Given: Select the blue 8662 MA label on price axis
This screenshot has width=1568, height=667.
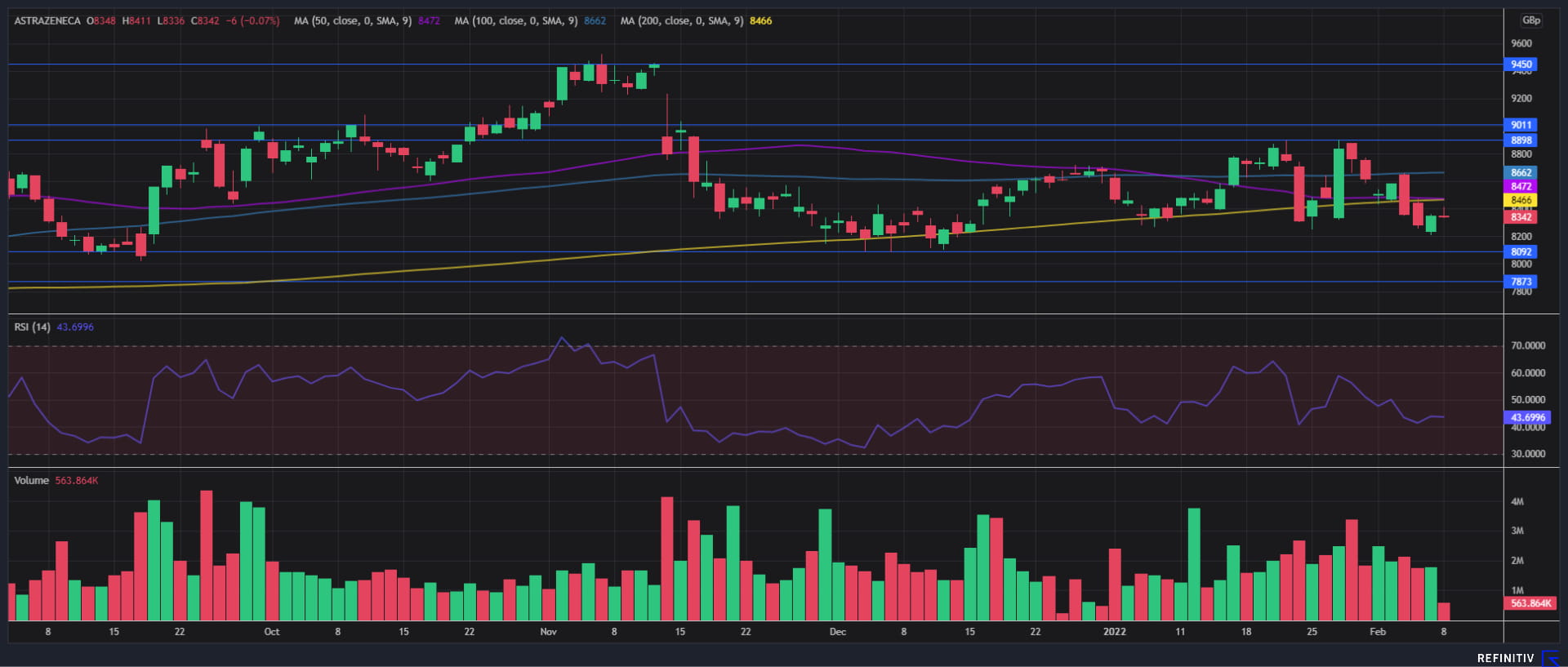Looking at the screenshot, I should click(1521, 173).
